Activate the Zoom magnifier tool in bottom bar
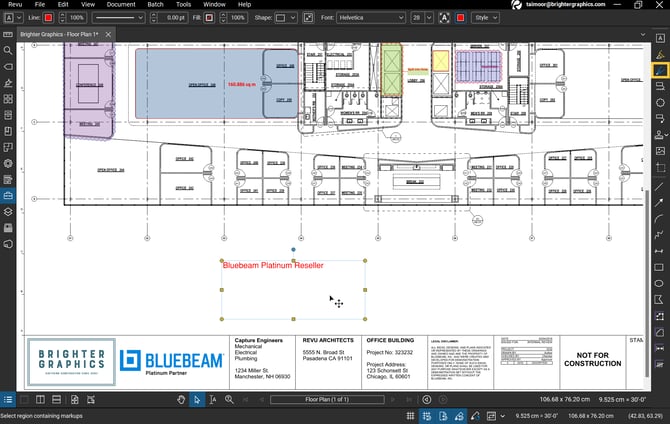This screenshot has height=424, width=670. pyautogui.click(x=229, y=400)
